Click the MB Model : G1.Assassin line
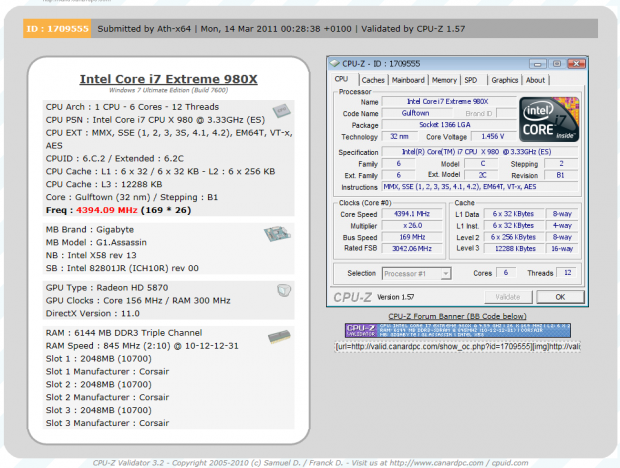 (x=96, y=242)
